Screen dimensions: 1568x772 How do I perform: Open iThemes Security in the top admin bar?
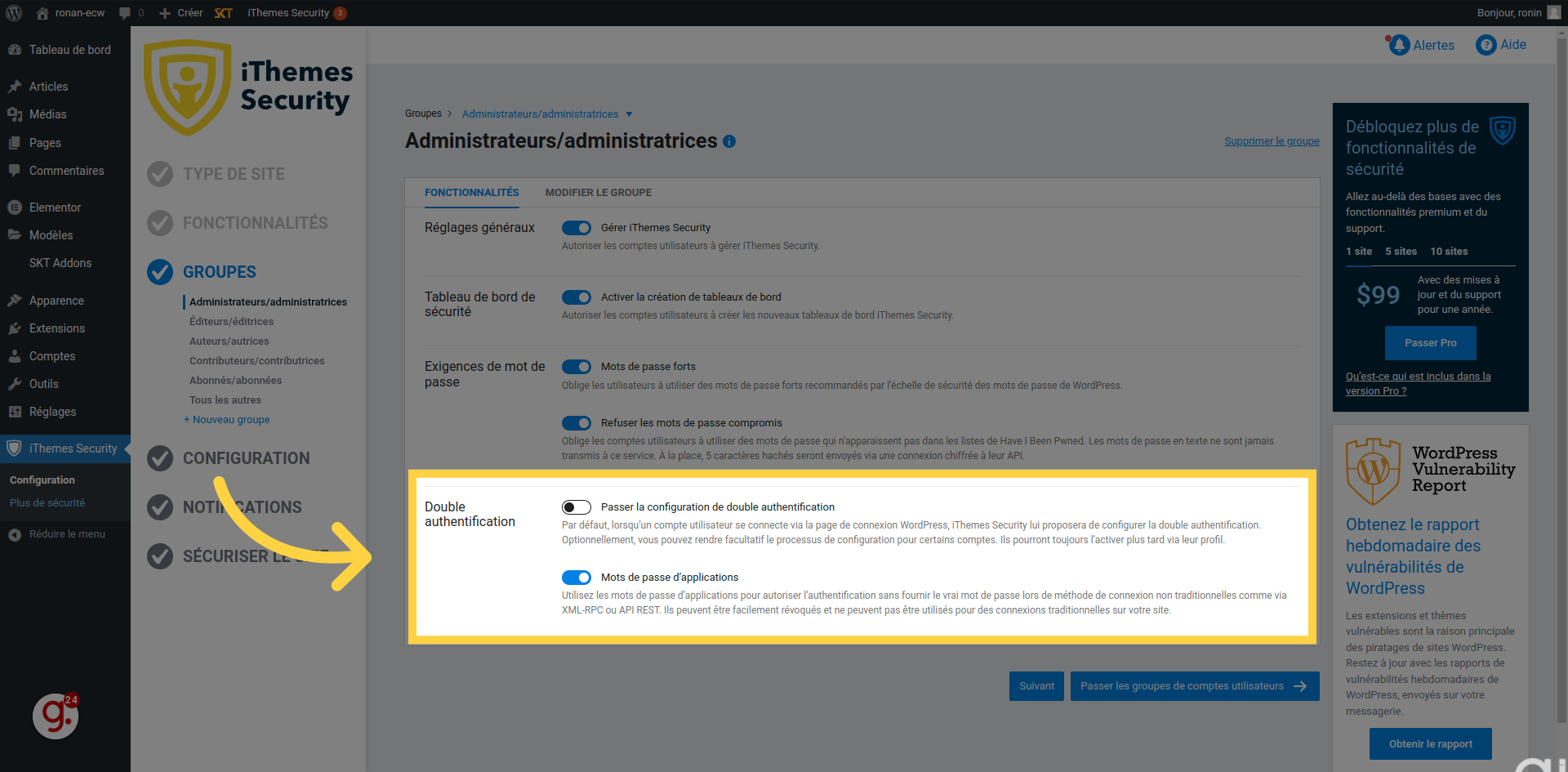(296, 13)
